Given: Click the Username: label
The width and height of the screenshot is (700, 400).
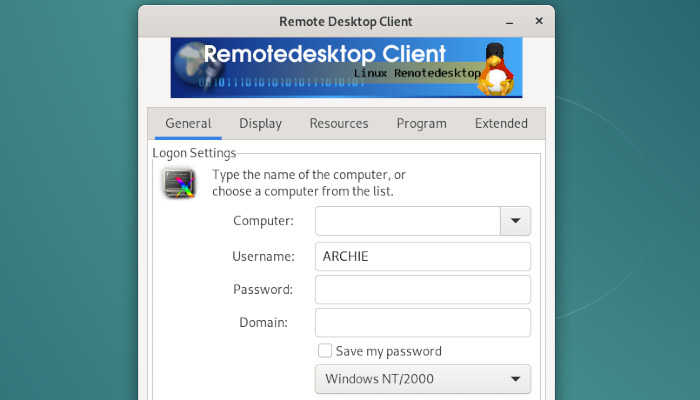Looking at the screenshot, I should tap(263, 256).
